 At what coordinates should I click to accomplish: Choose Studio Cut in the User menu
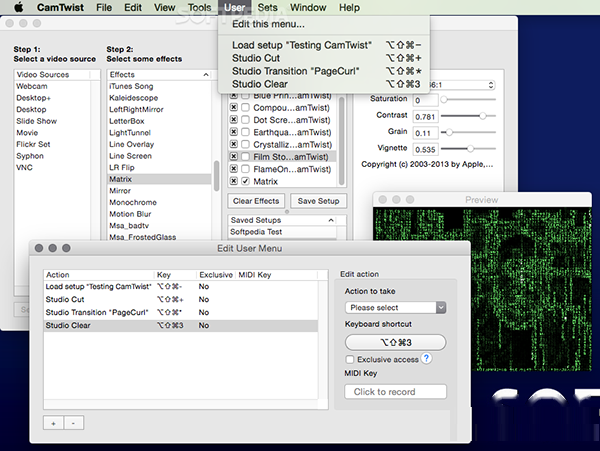pyautogui.click(x=324, y=58)
